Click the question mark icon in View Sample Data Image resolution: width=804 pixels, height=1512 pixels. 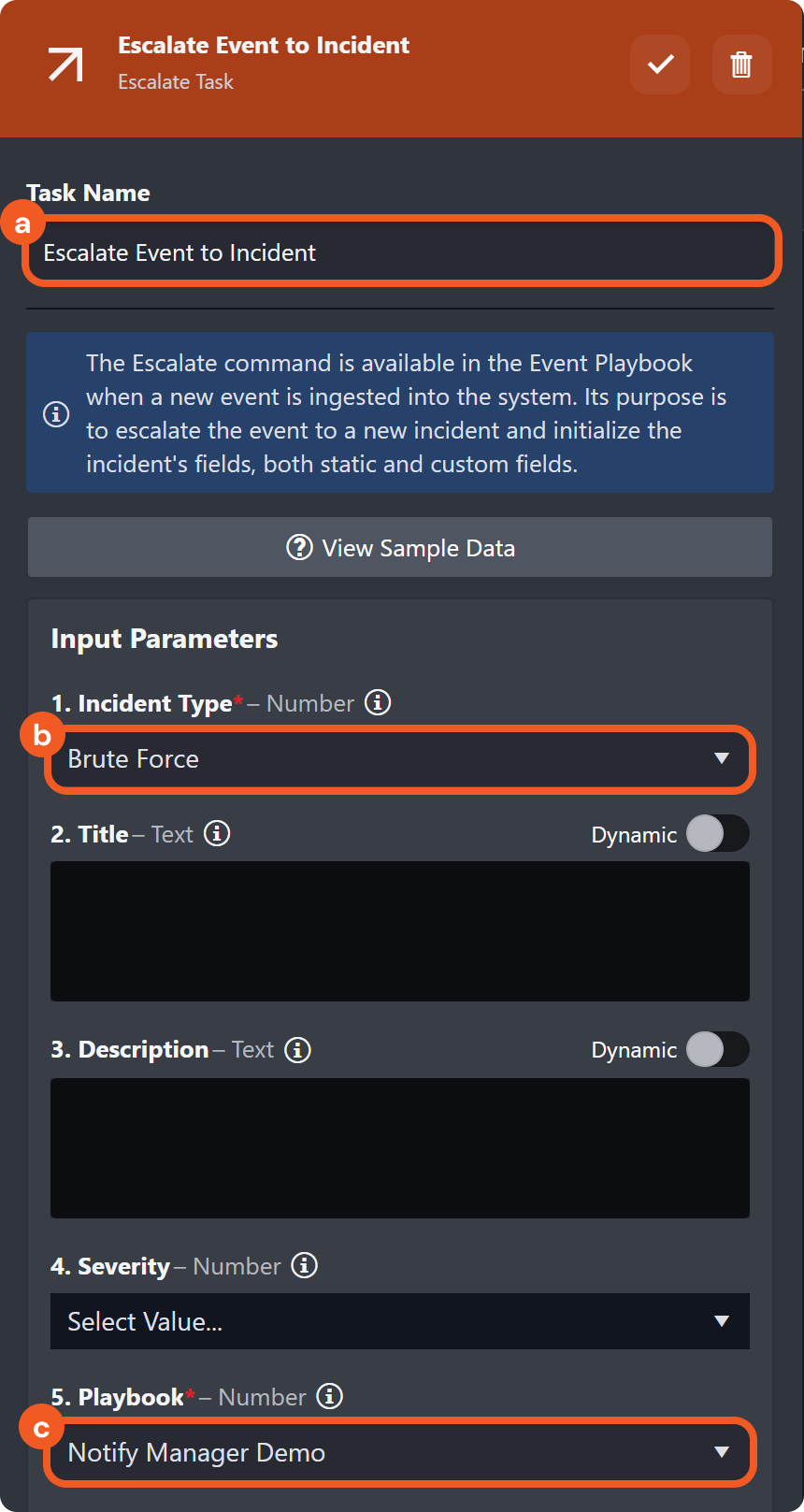click(x=299, y=548)
